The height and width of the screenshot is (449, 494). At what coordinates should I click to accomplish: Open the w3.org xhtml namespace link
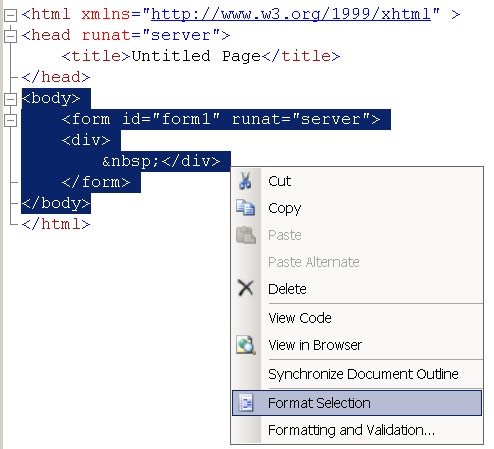291,14
